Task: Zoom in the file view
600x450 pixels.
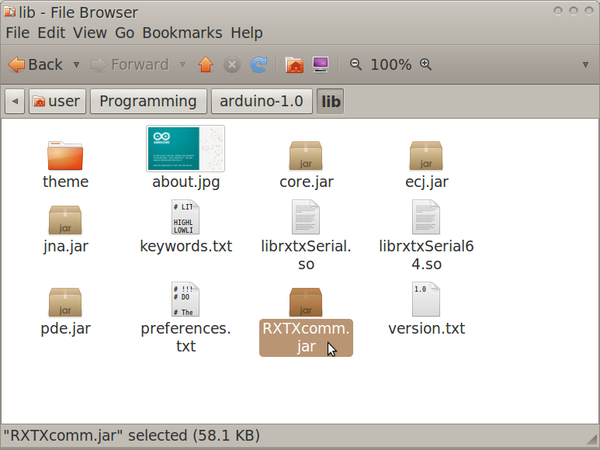Action: [x=426, y=65]
